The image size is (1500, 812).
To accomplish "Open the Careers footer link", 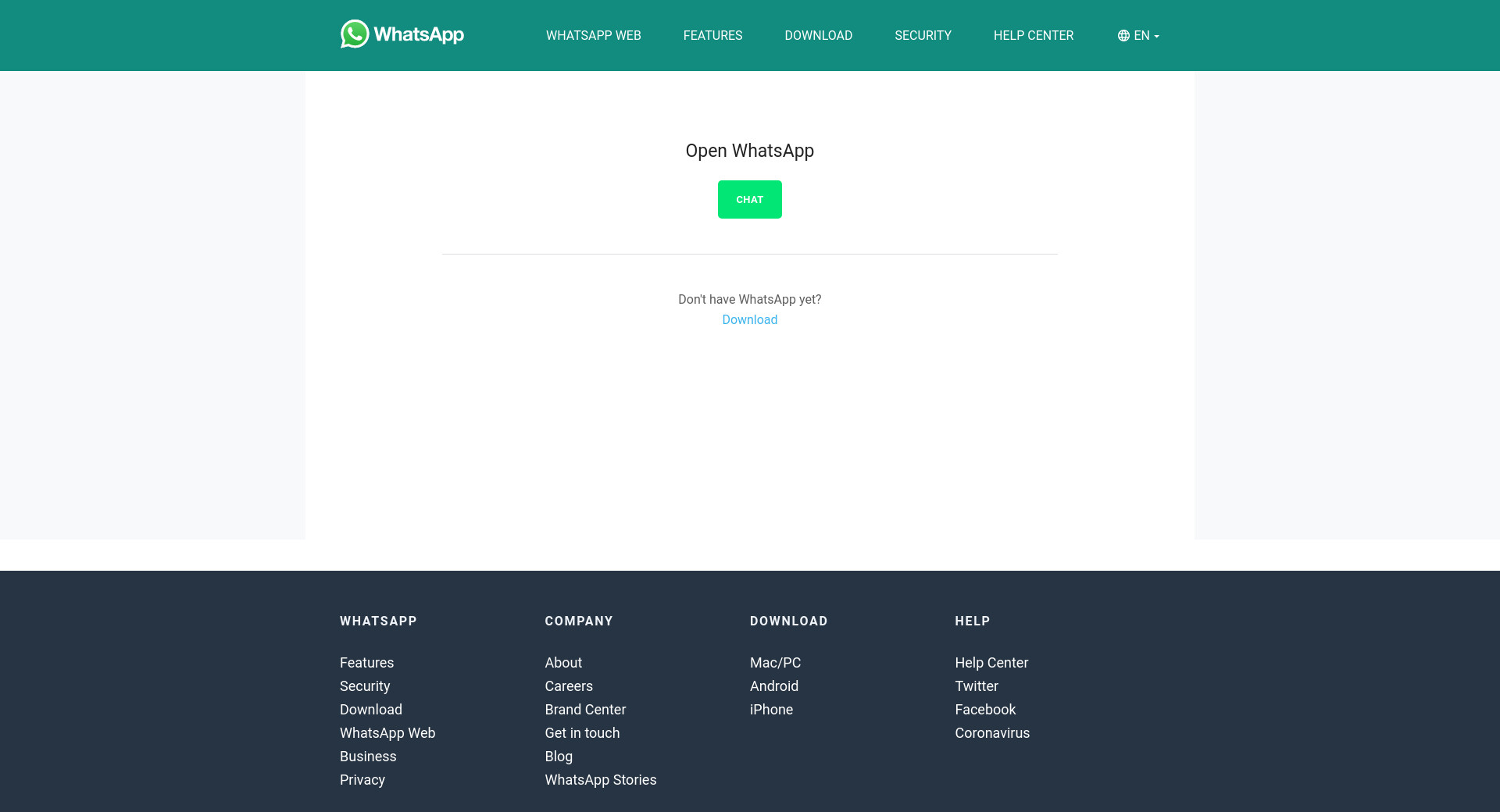I will click(569, 686).
